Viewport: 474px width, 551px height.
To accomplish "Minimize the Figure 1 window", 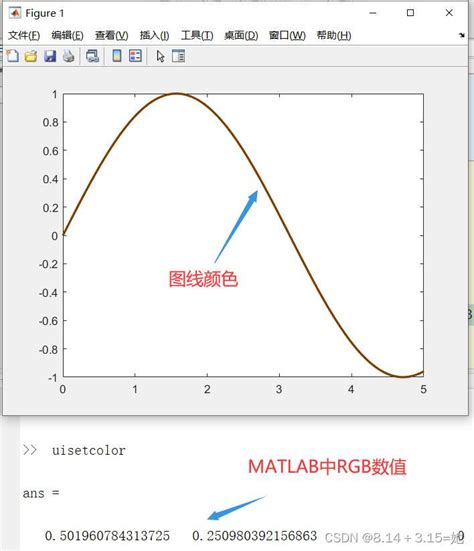I will click(x=373, y=13).
